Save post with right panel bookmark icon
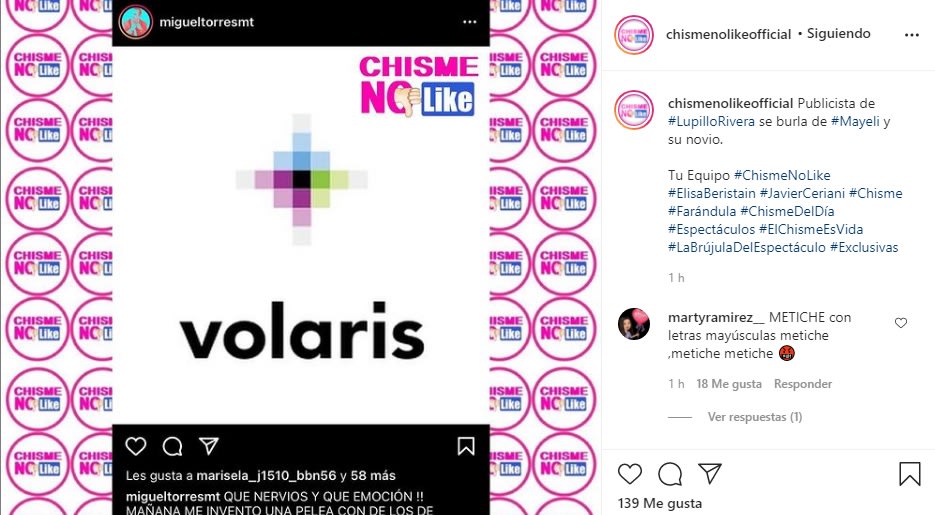Viewport: 935px width, 515px height. pos(910,474)
